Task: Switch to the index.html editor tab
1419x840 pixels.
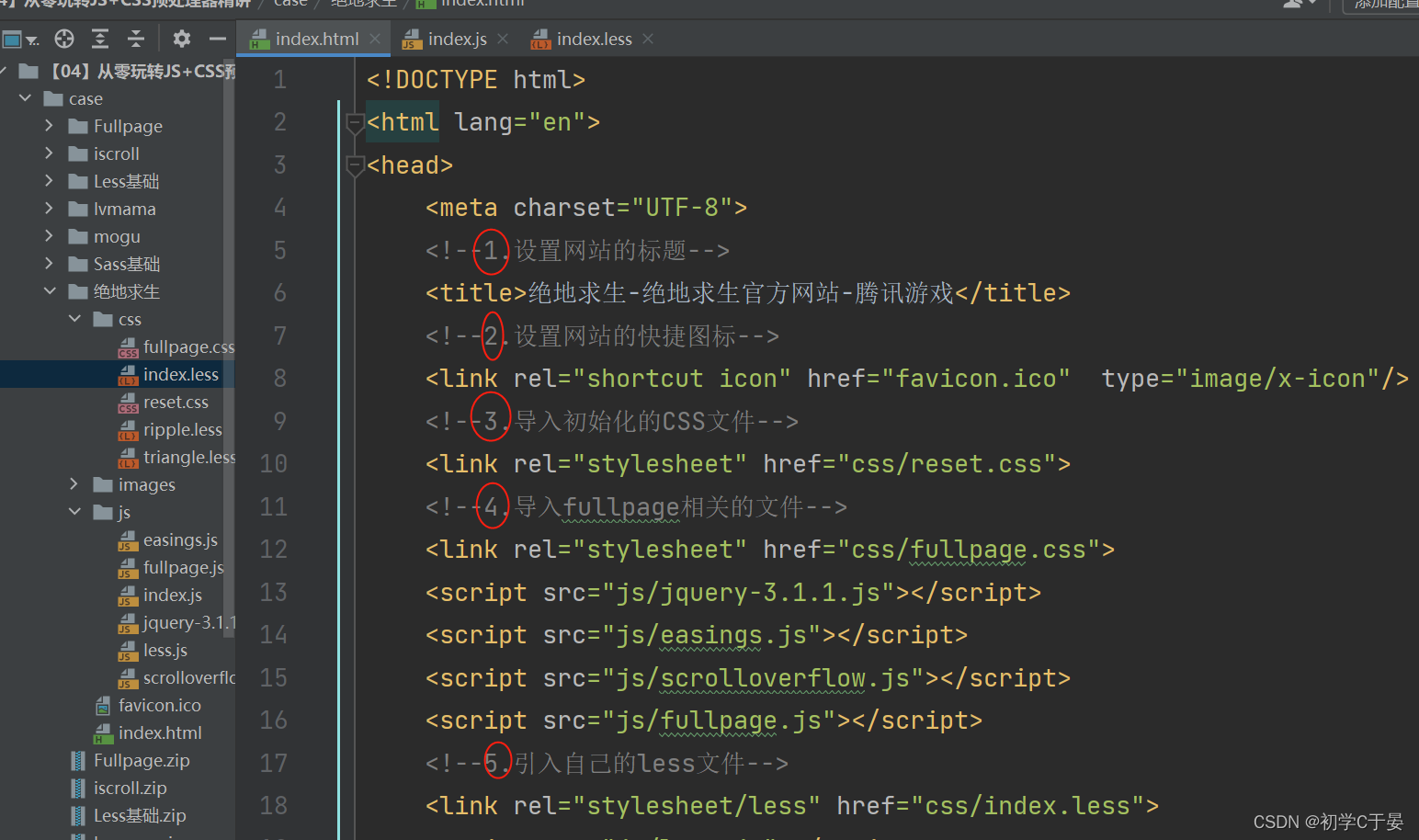Action: 315,39
